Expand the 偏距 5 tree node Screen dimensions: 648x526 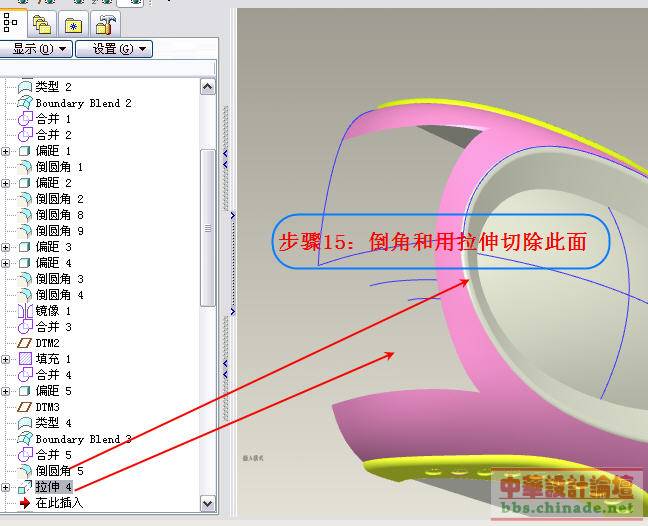tap(5, 391)
